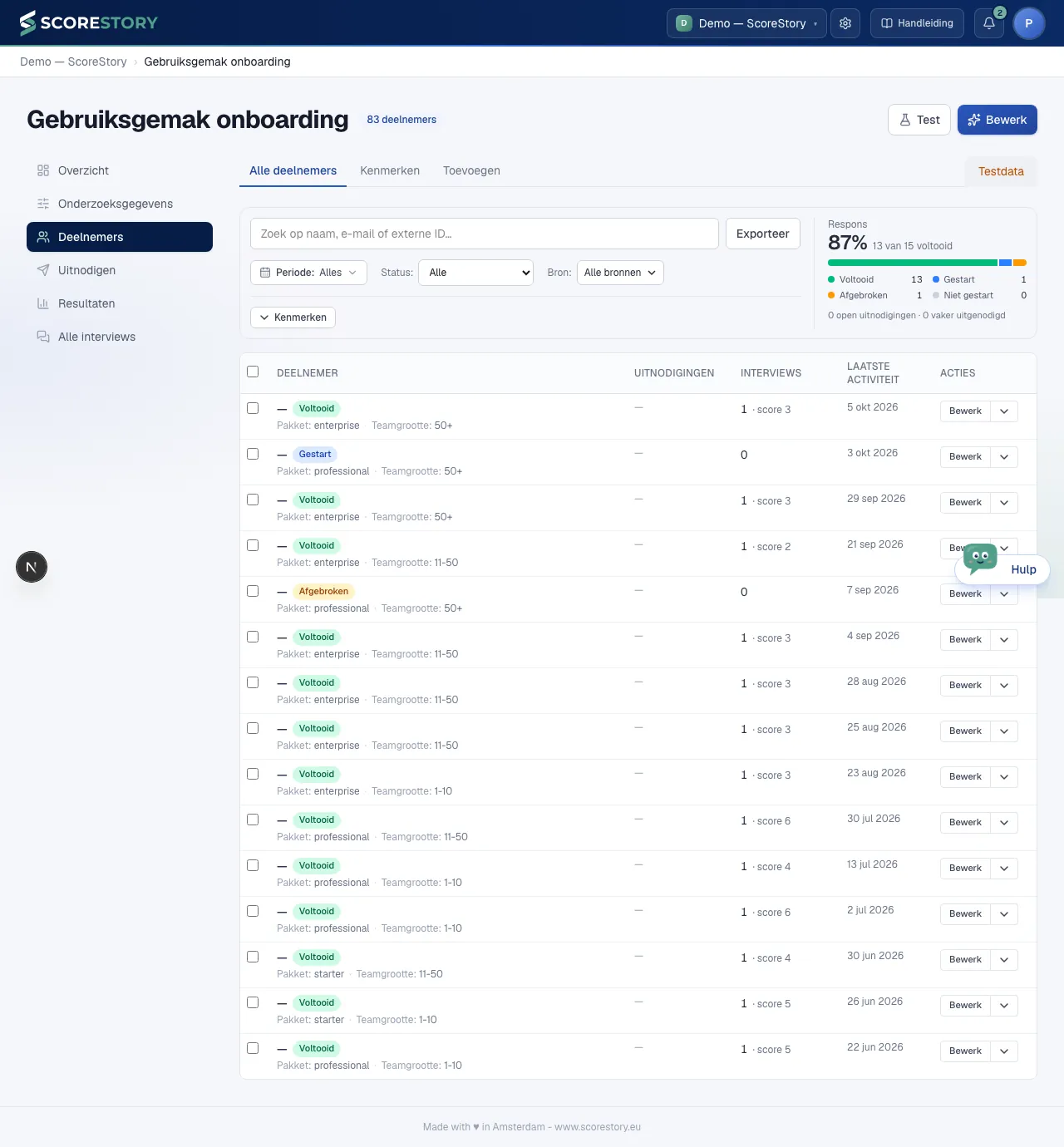The height and width of the screenshot is (1147, 1064).
Task: Click the LAATSTE ACTIVITEIT column header
Action: (x=873, y=373)
